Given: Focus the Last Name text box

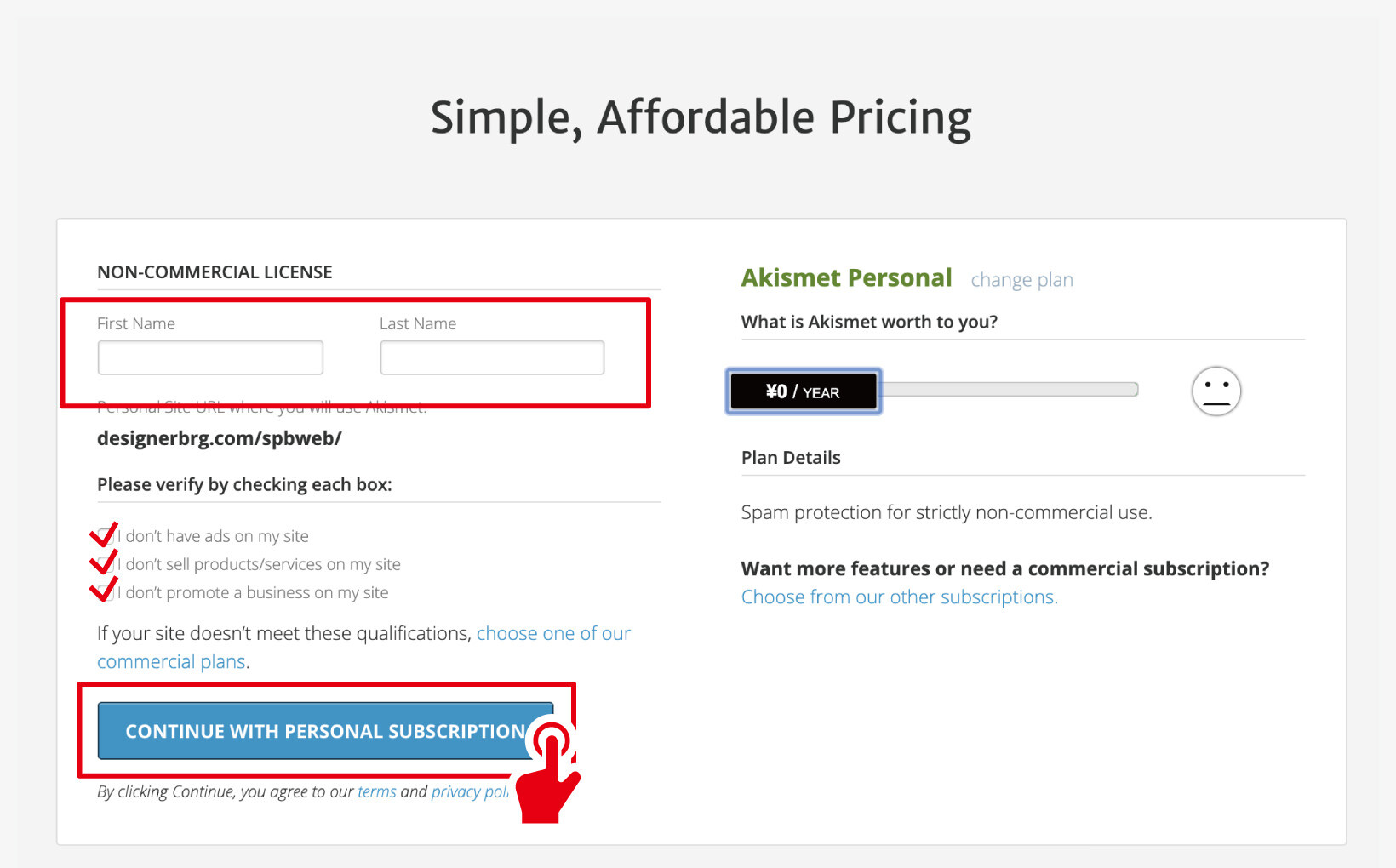Looking at the screenshot, I should (492, 357).
